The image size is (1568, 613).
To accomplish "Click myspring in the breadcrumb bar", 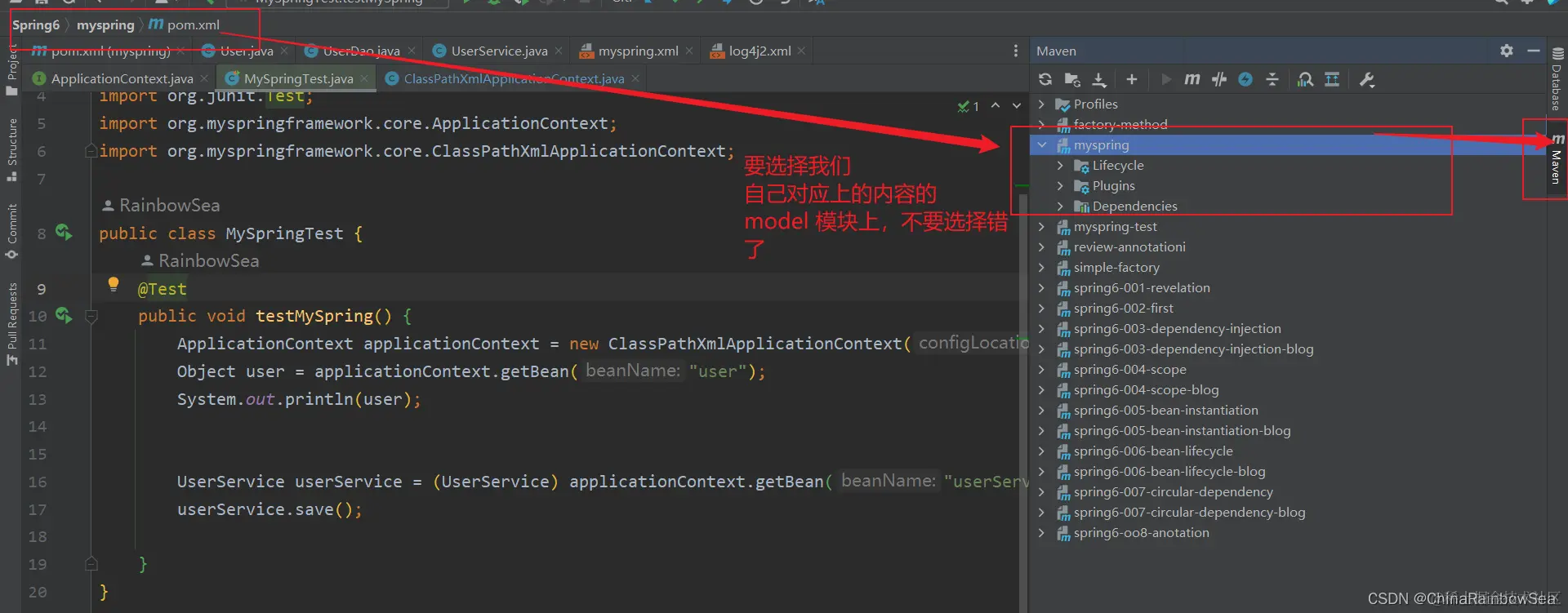I will [x=105, y=24].
